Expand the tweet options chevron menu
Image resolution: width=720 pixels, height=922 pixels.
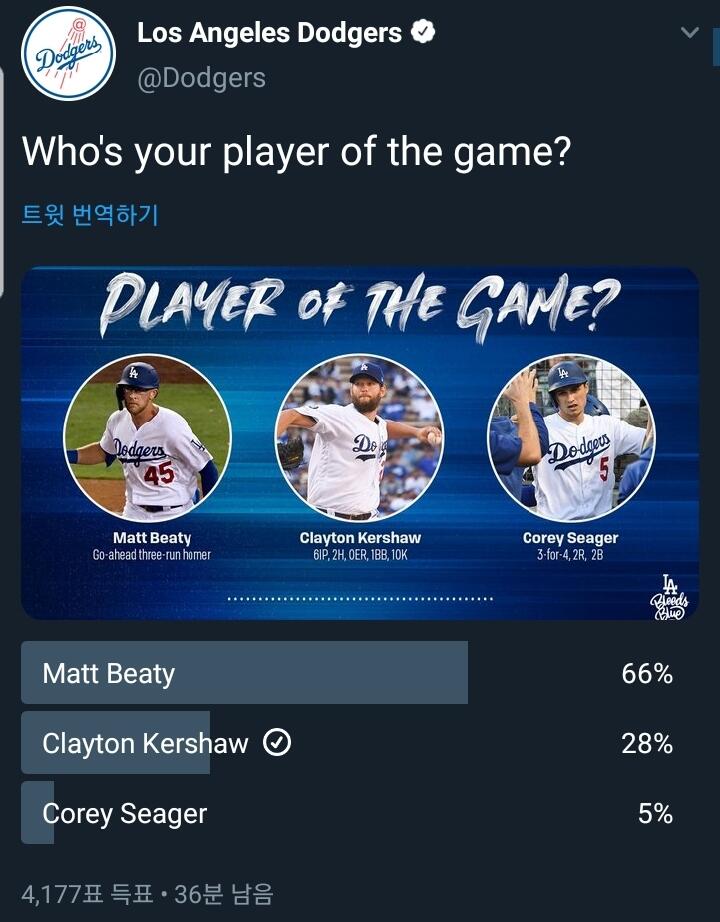689,32
